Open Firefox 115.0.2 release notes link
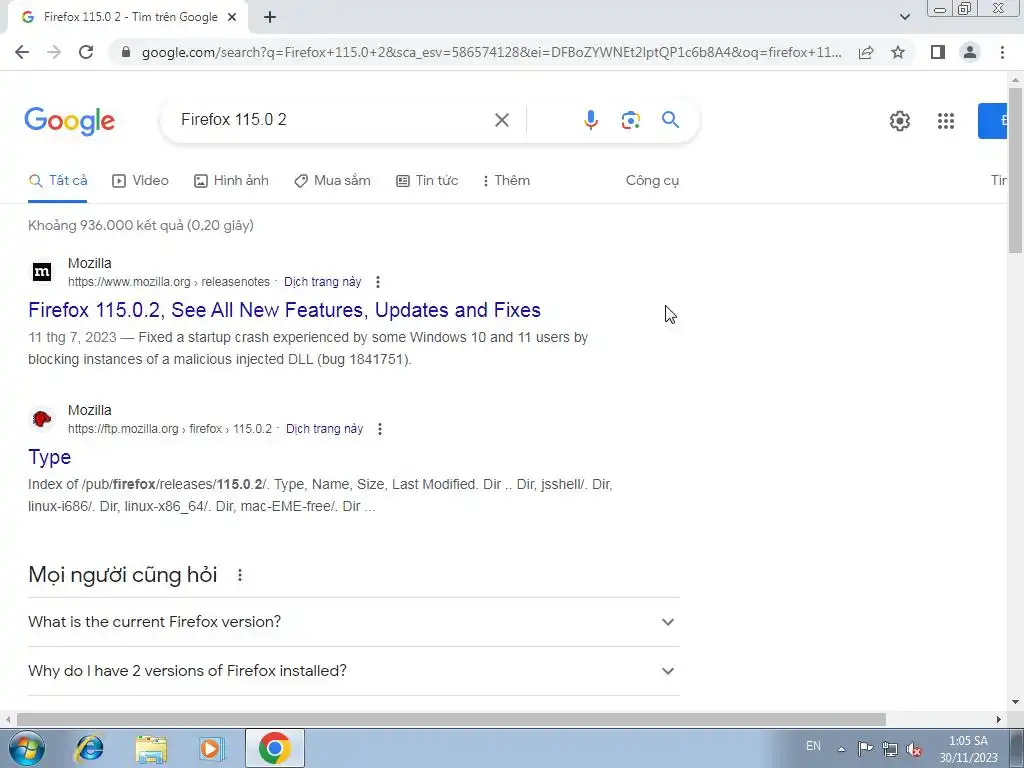Viewport: 1024px width, 768px height. point(285,310)
